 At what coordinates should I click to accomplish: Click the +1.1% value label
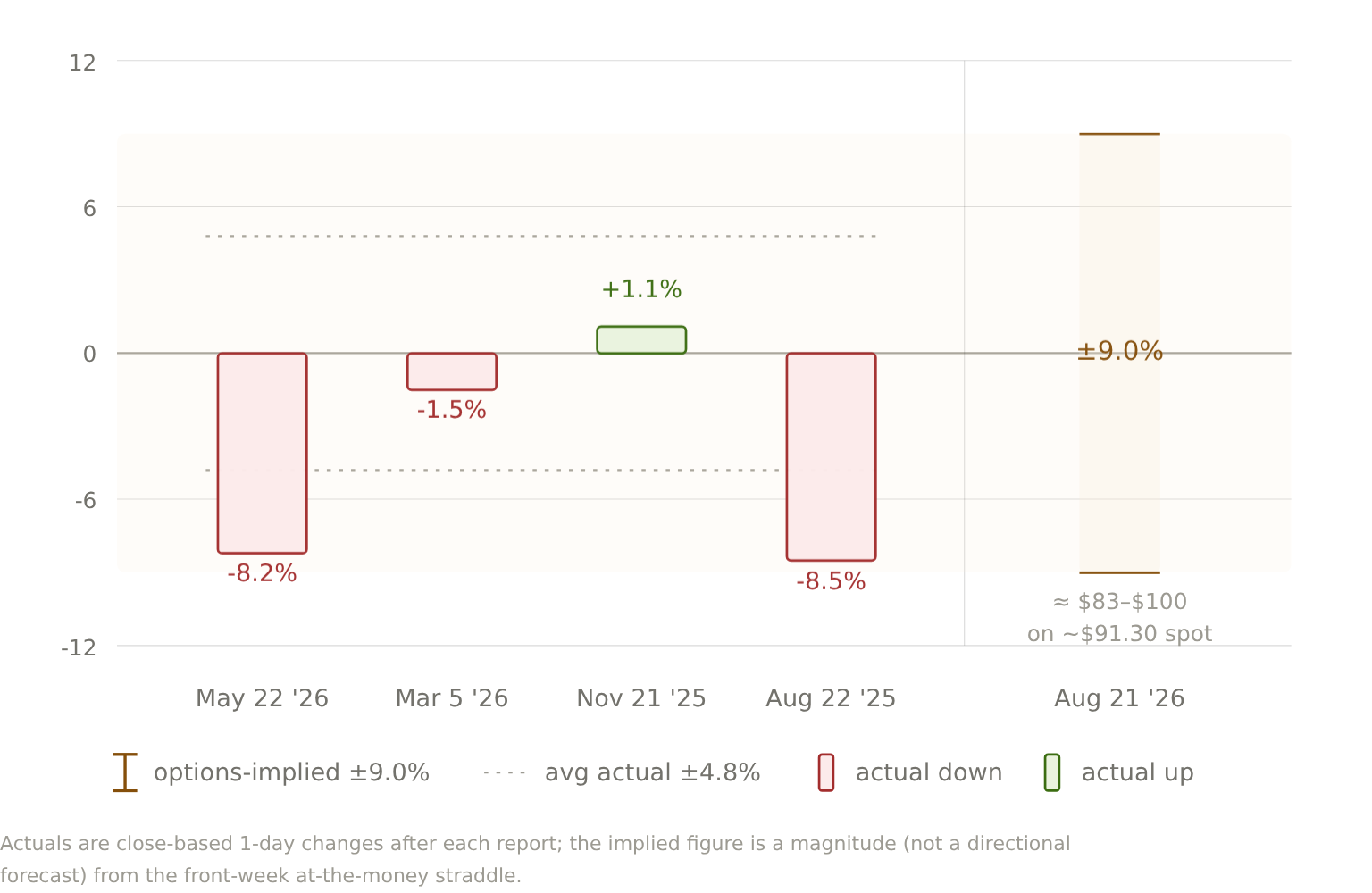pos(641,289)
